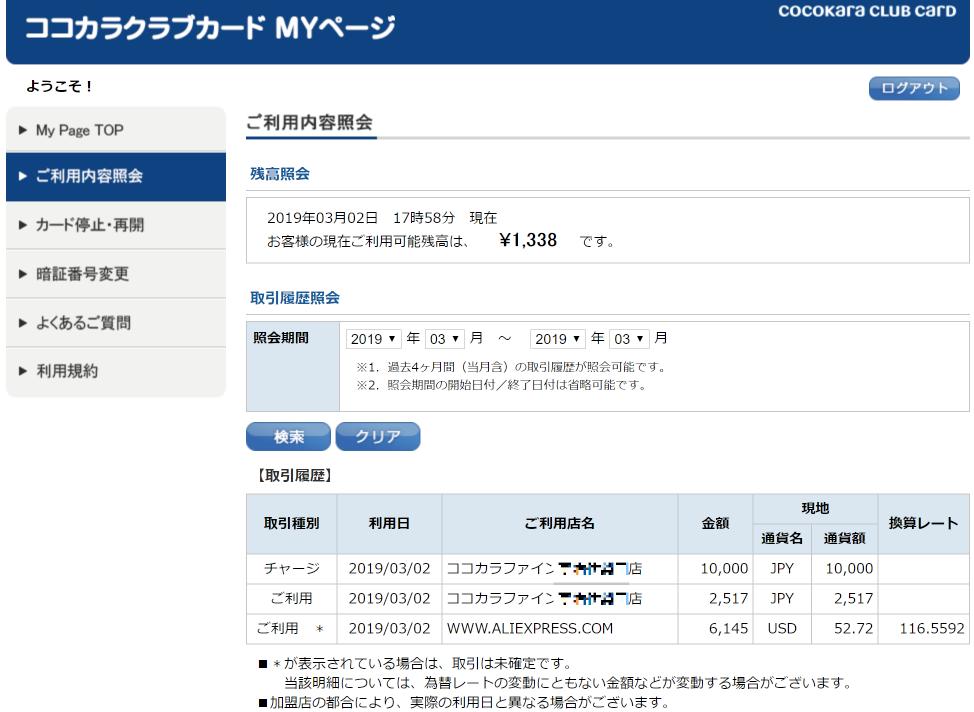The image size is (974, 712).
Task: Click the 取引種別 column header
Action: click(x=292, y=524)
